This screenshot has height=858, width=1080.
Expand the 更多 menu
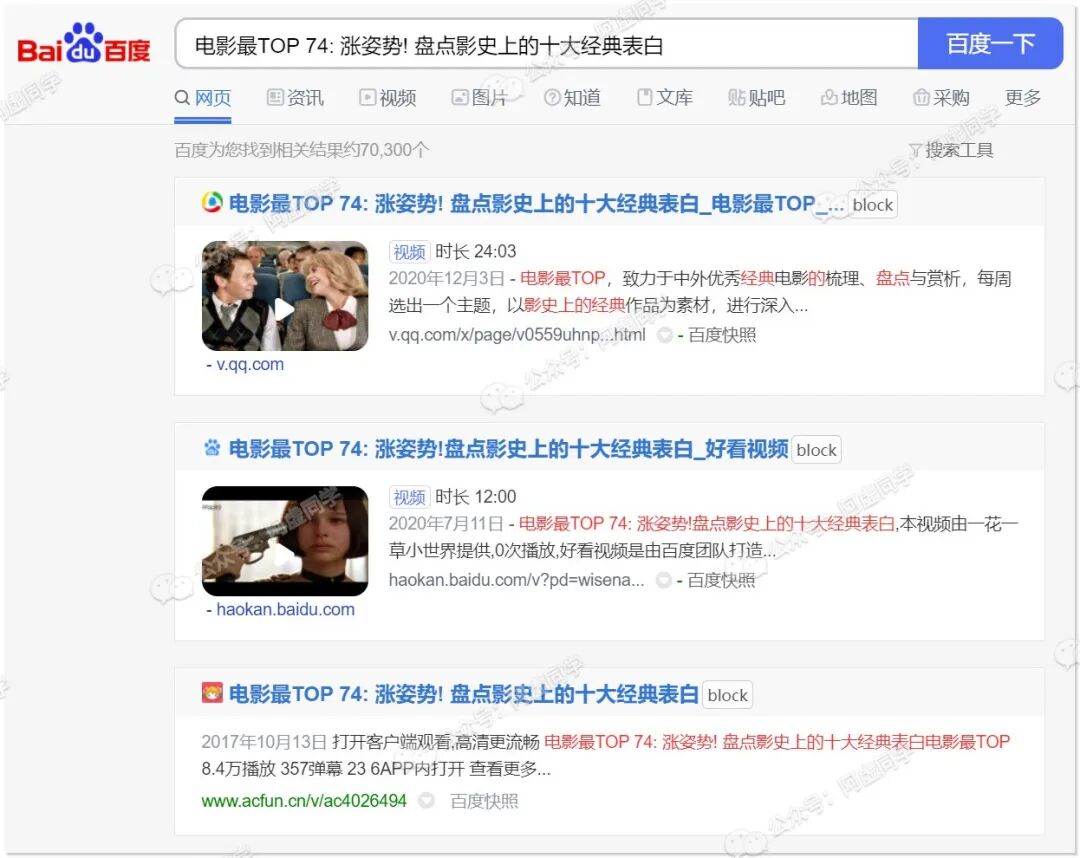[1023, 98]
